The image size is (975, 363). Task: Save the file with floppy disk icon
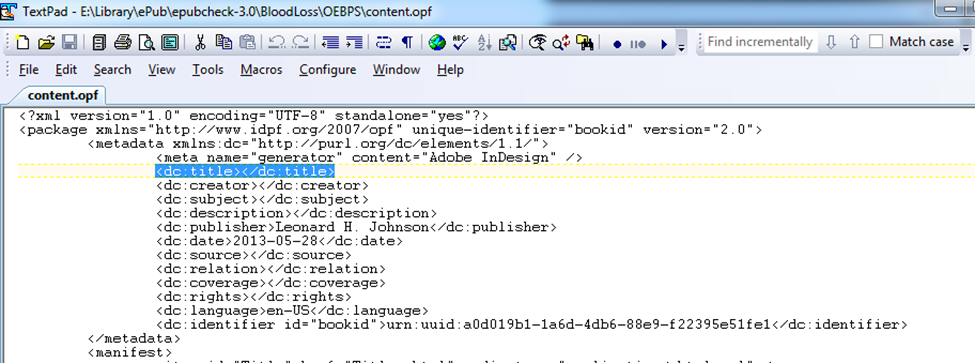tap(70, 42)
